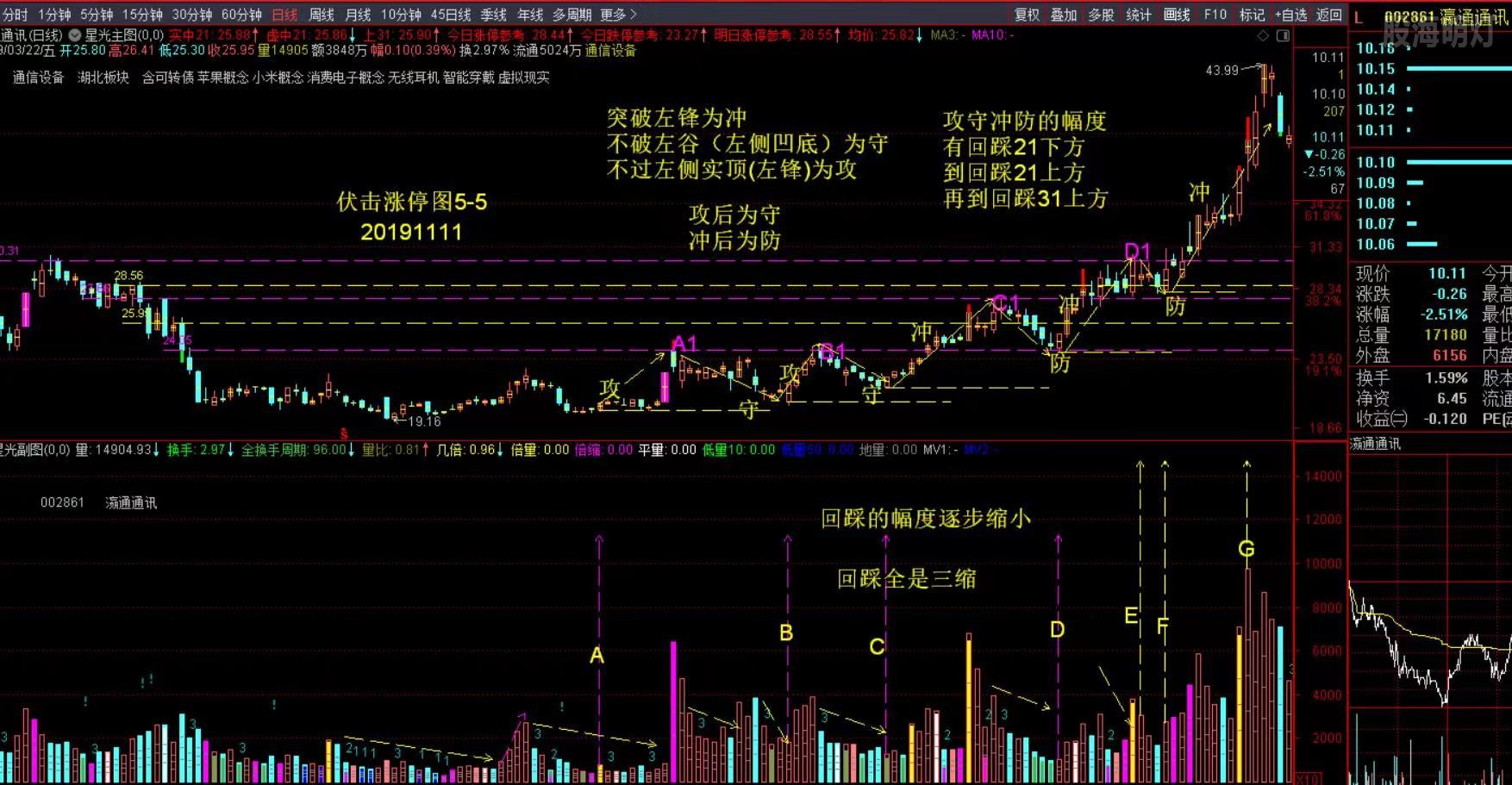Click the L marker beside stock code
Image resolution: width=1512 pixels, height=785 pixels.
pos(1359,17)
